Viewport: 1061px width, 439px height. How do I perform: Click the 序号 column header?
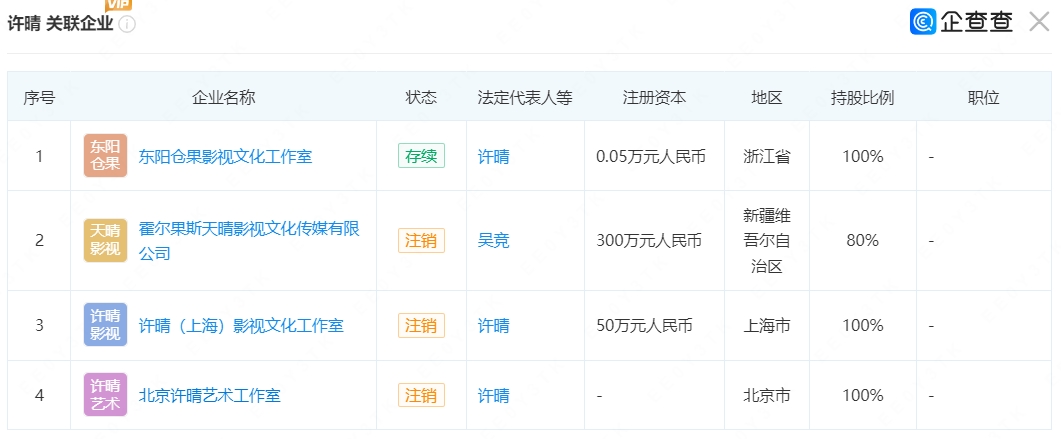tap(39, 97)
